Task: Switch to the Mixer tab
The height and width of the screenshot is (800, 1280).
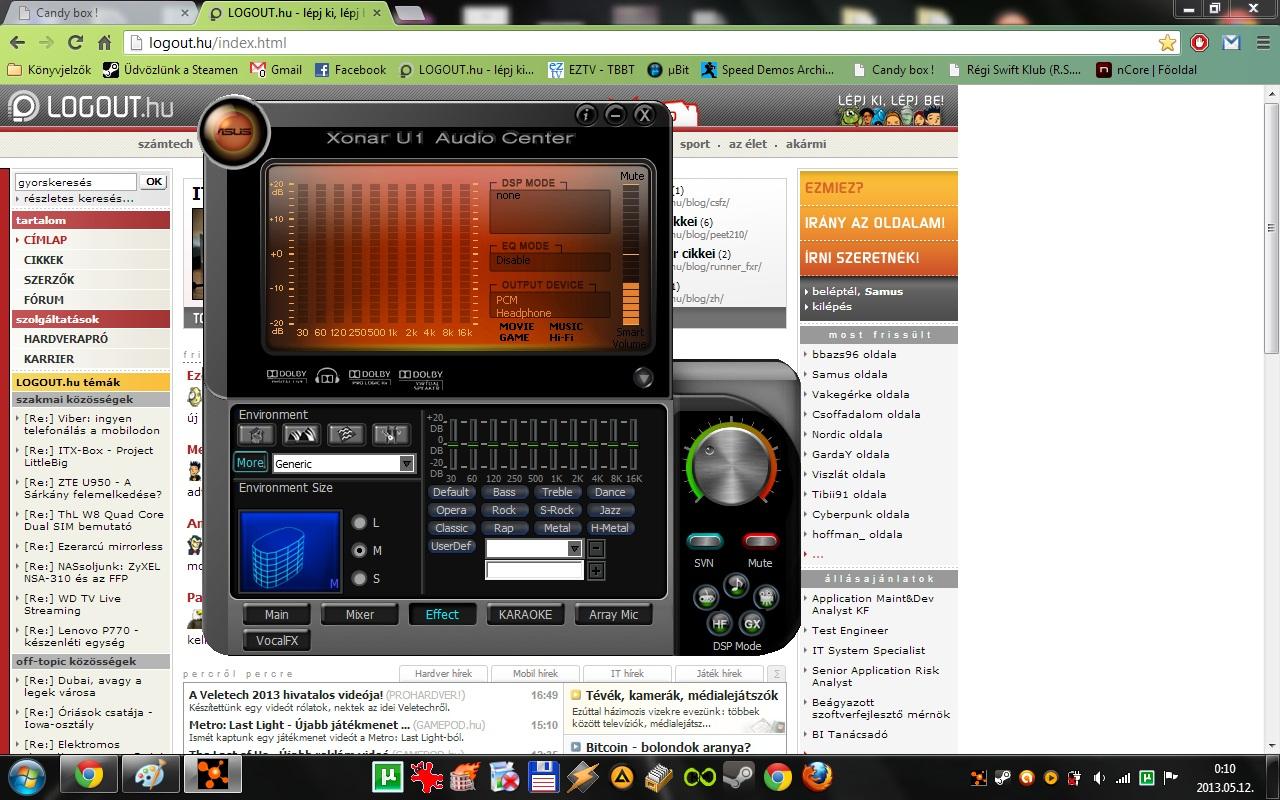Action: (360, 614)
